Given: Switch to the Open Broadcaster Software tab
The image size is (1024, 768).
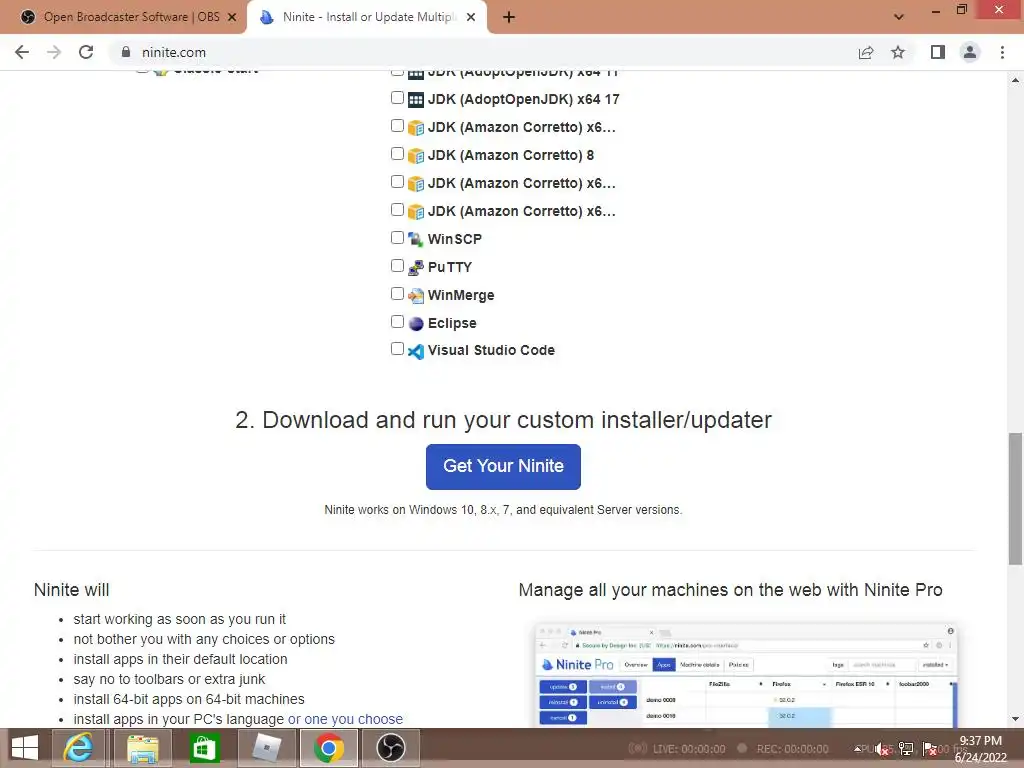Looking at the screenshot, I should [123, 17].
